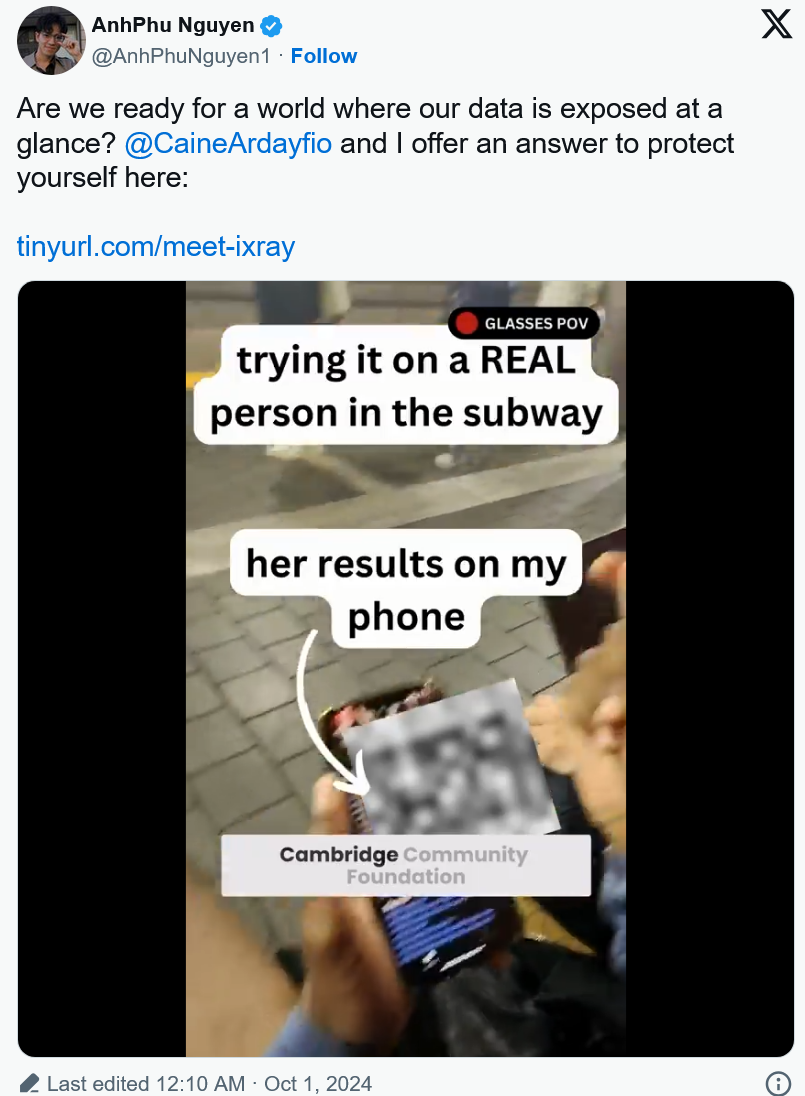Open the Oct 1, 2024 date link
Image resolution: width=805 pixels, height=1096 pixels.
tap(318, 1083)
